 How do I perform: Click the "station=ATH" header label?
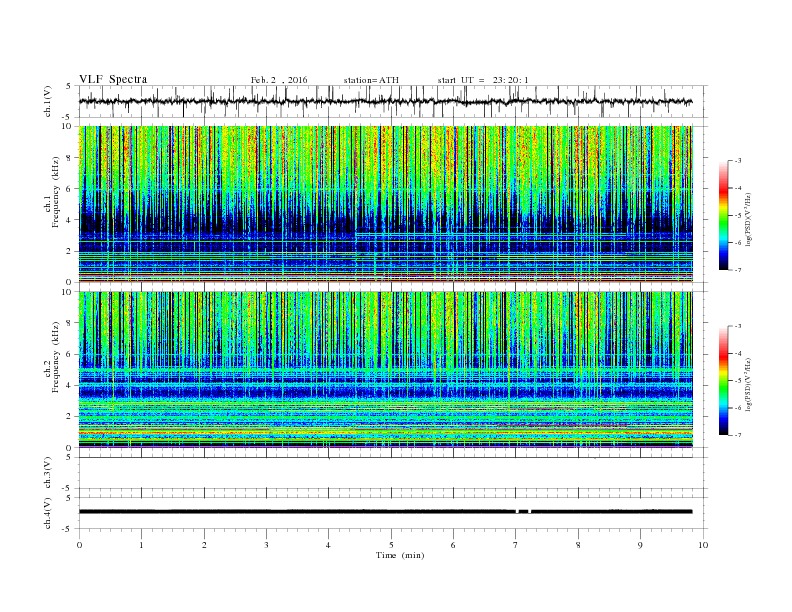[x=371, y=80]
